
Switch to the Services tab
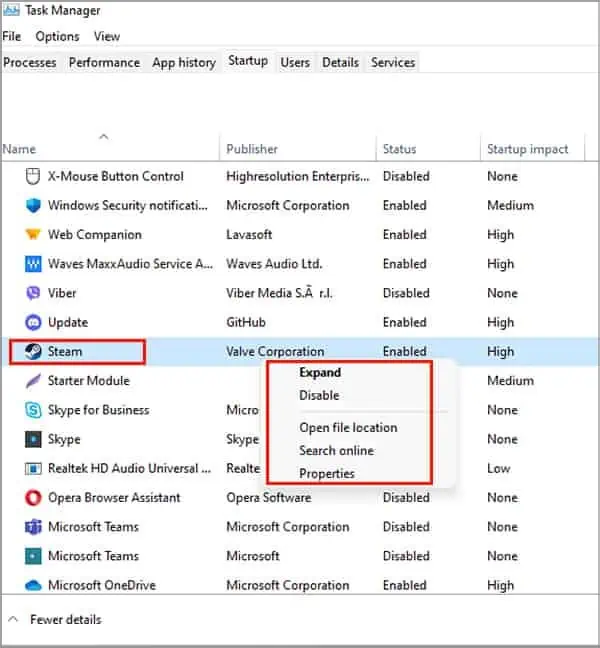point(393,62)
